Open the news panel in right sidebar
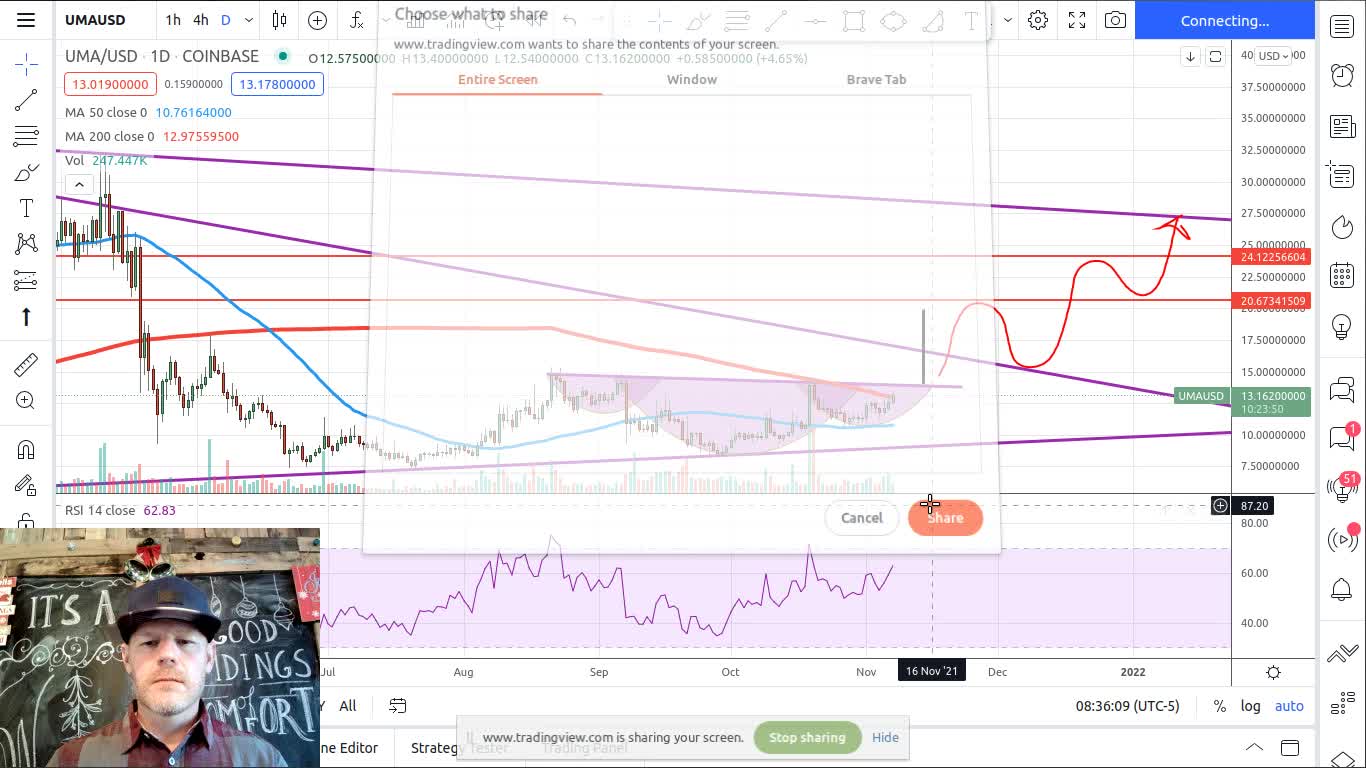 click(1342, 126)
